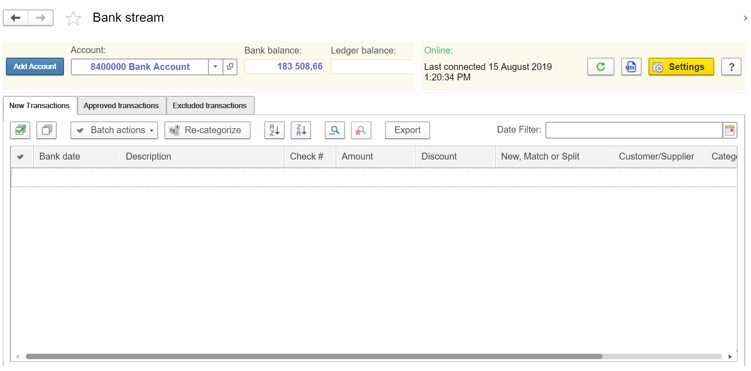The height and width of the screenshot is (371, 751).
Task: Refresh bank connection with green arrow icon
Action: click(601, 67)
